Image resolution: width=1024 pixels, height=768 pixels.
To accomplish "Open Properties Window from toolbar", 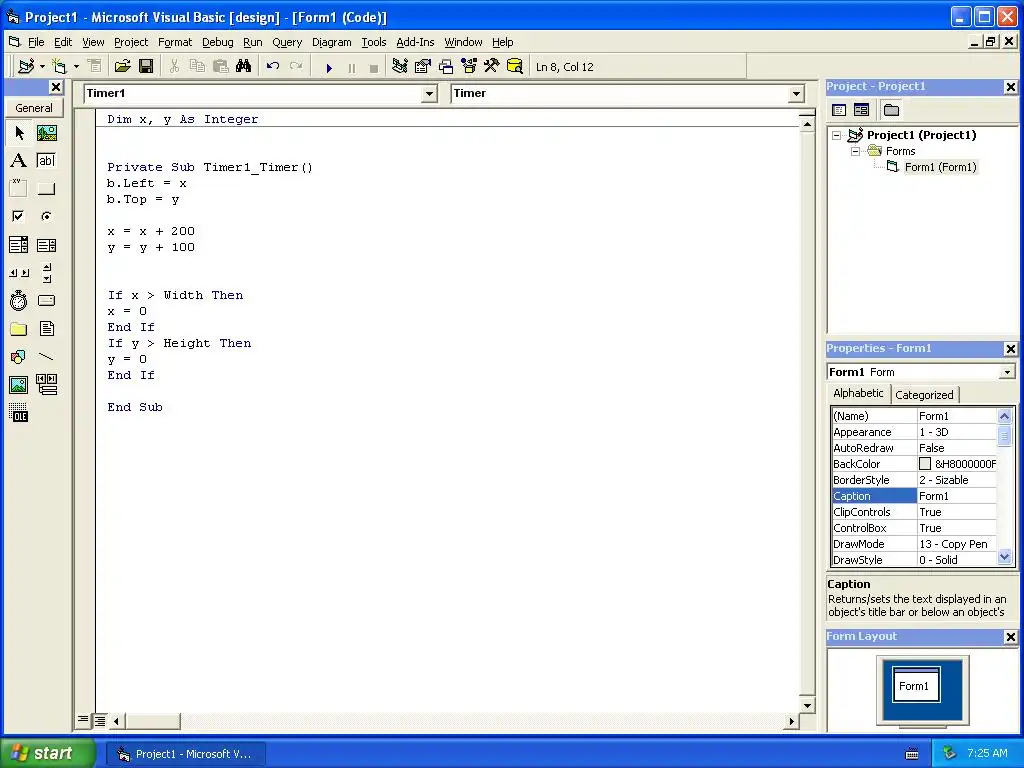I will [x=423, y=66].
